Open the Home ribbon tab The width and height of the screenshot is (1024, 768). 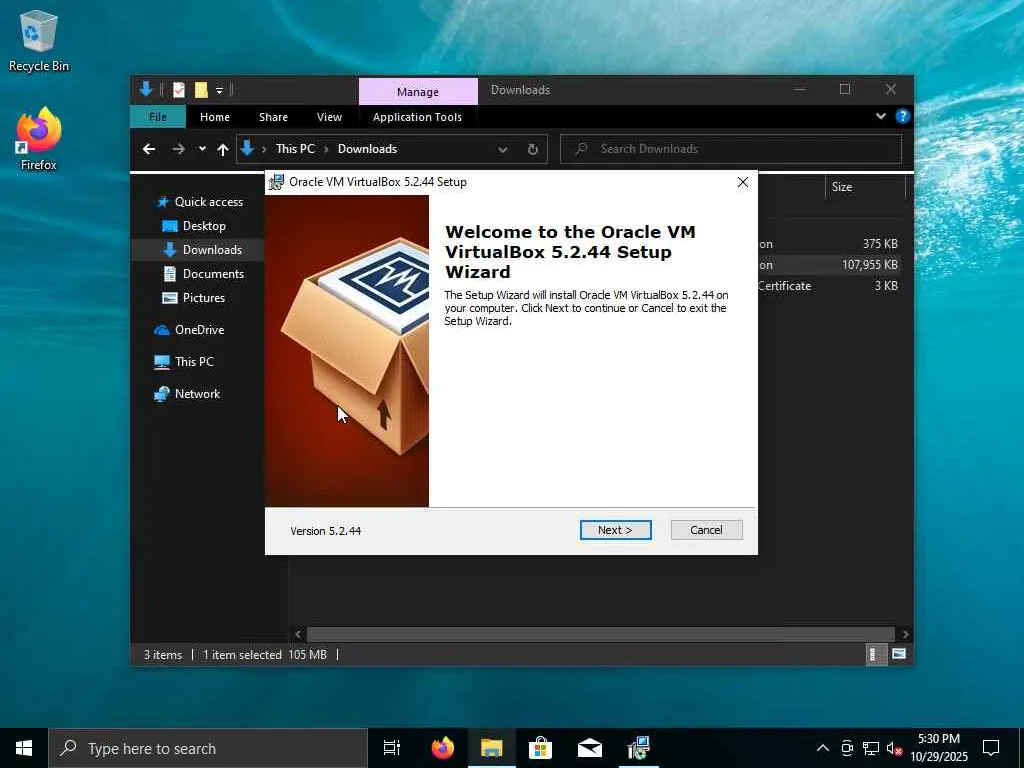pos(215,117)
